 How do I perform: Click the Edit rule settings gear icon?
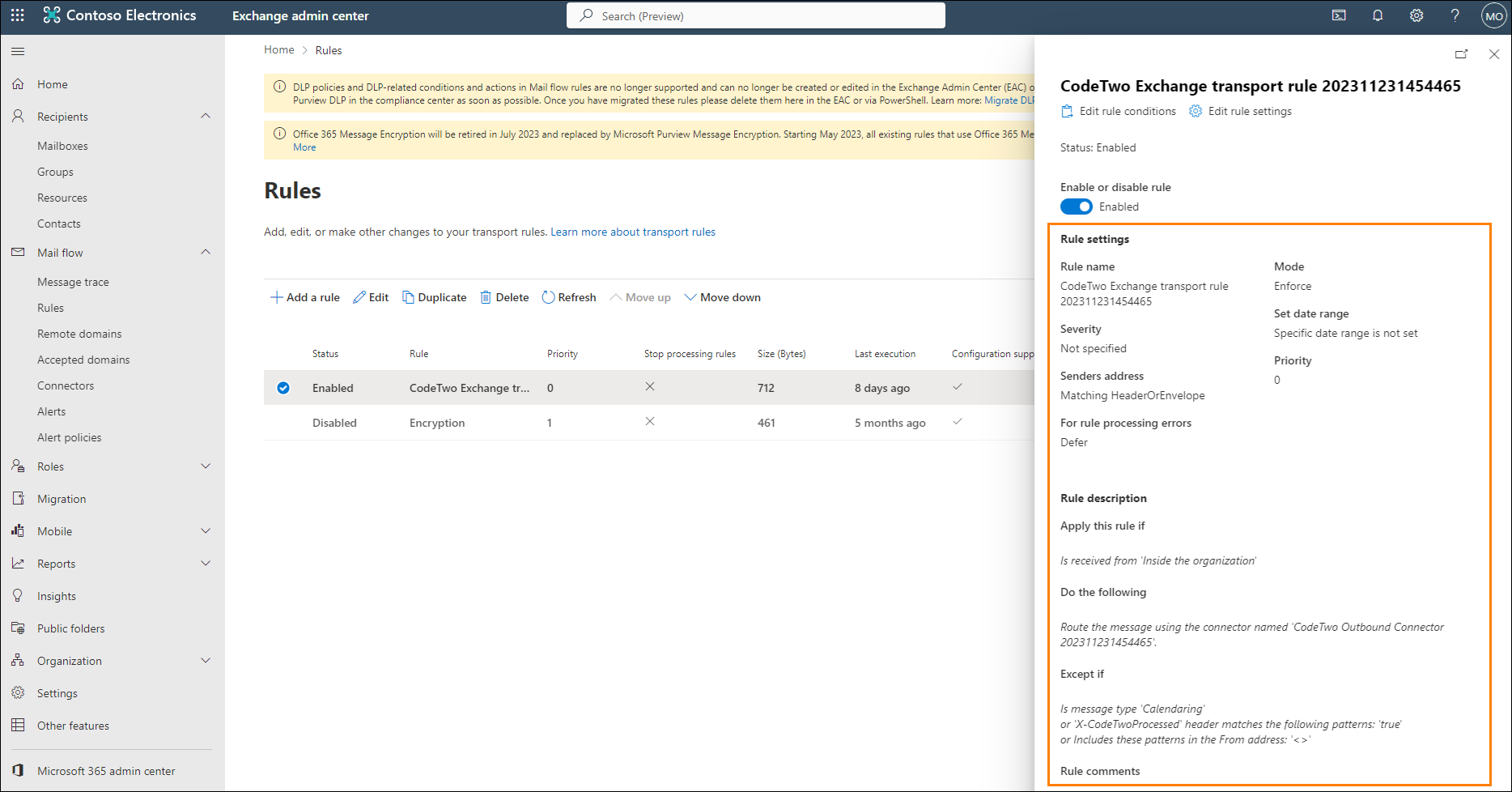pyautogui.click(x=1196, y=111)
